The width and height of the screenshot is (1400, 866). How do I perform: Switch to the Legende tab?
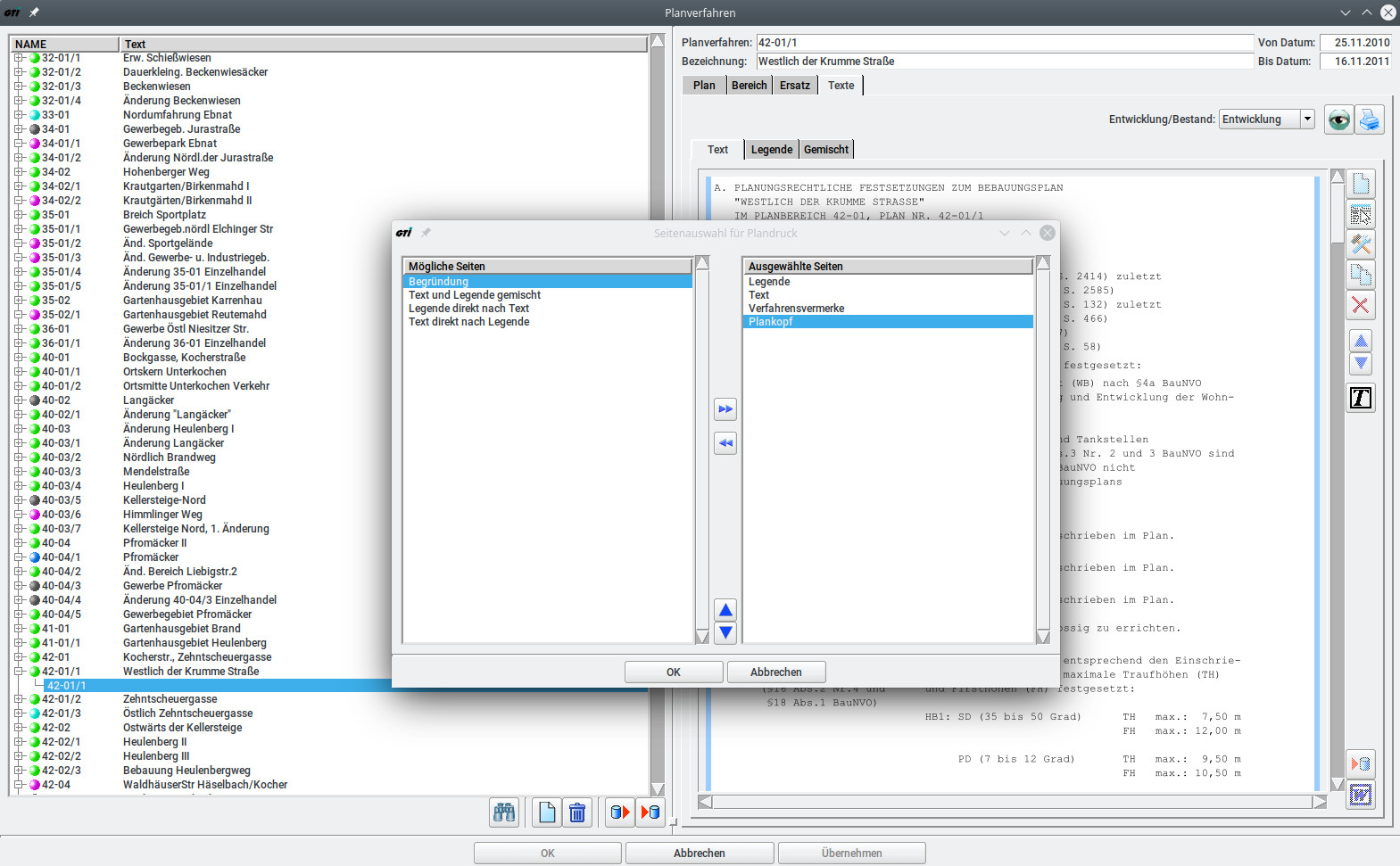pyautogui.click(x=771, y=150)
